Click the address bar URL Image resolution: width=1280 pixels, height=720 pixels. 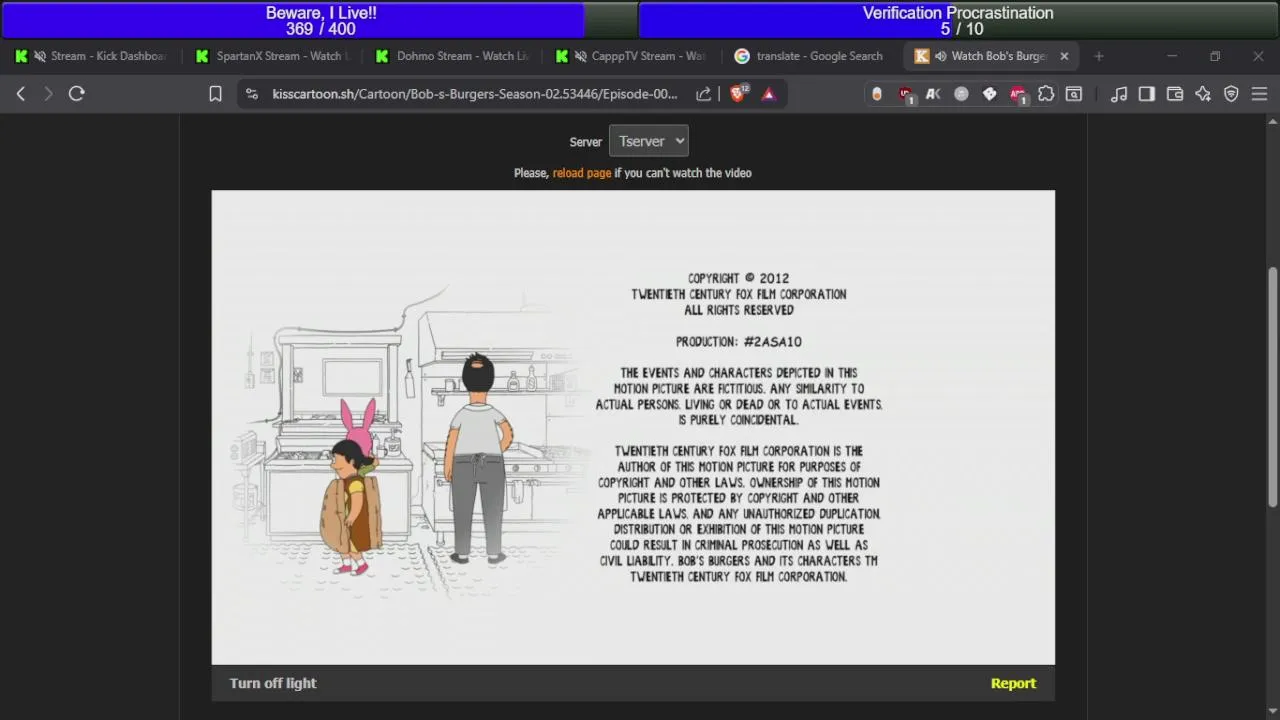pos(475,94)
